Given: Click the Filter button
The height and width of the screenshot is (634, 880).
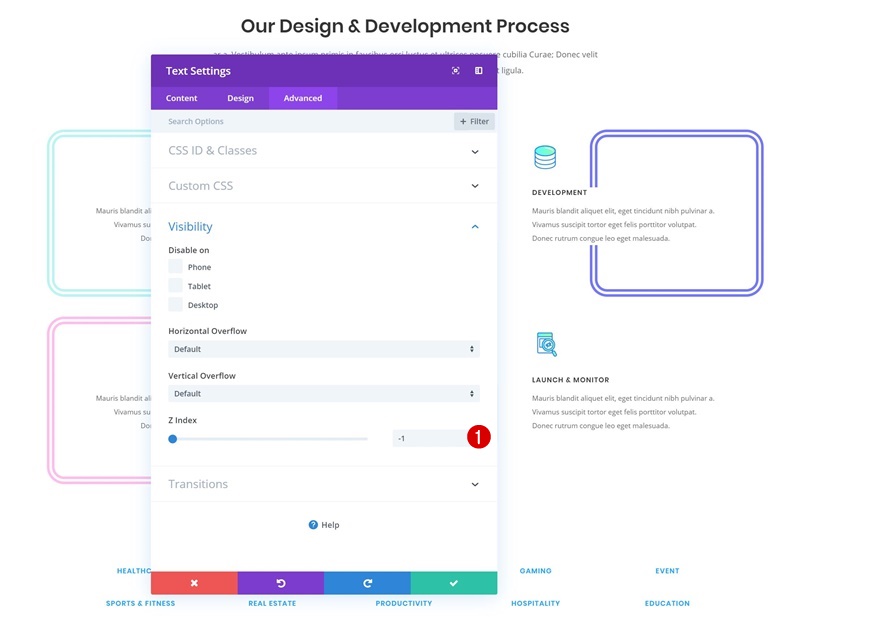Looking at the screenshot, I should click(x=474, y=121).
